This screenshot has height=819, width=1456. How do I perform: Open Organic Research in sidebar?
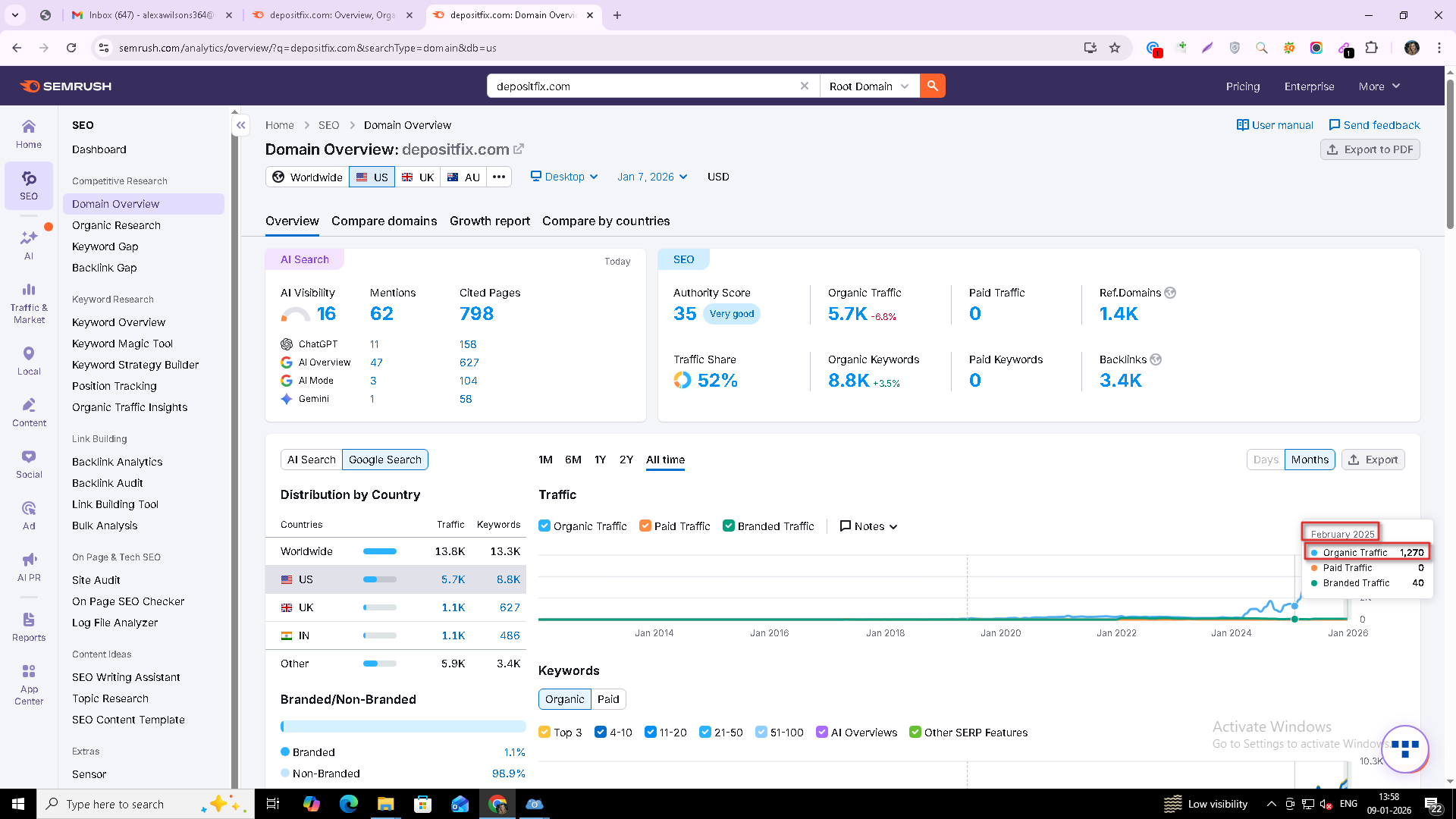point(116,225)
